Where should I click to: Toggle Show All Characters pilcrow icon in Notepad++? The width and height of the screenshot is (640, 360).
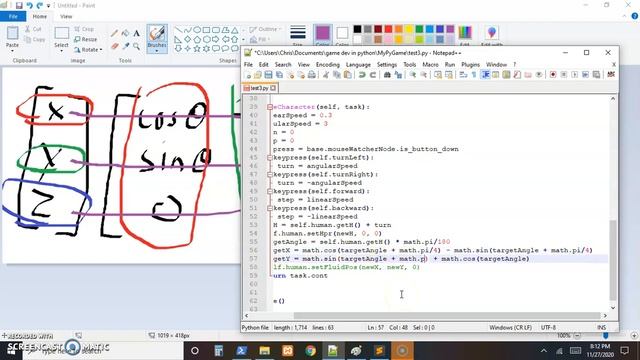click(473, 75)
